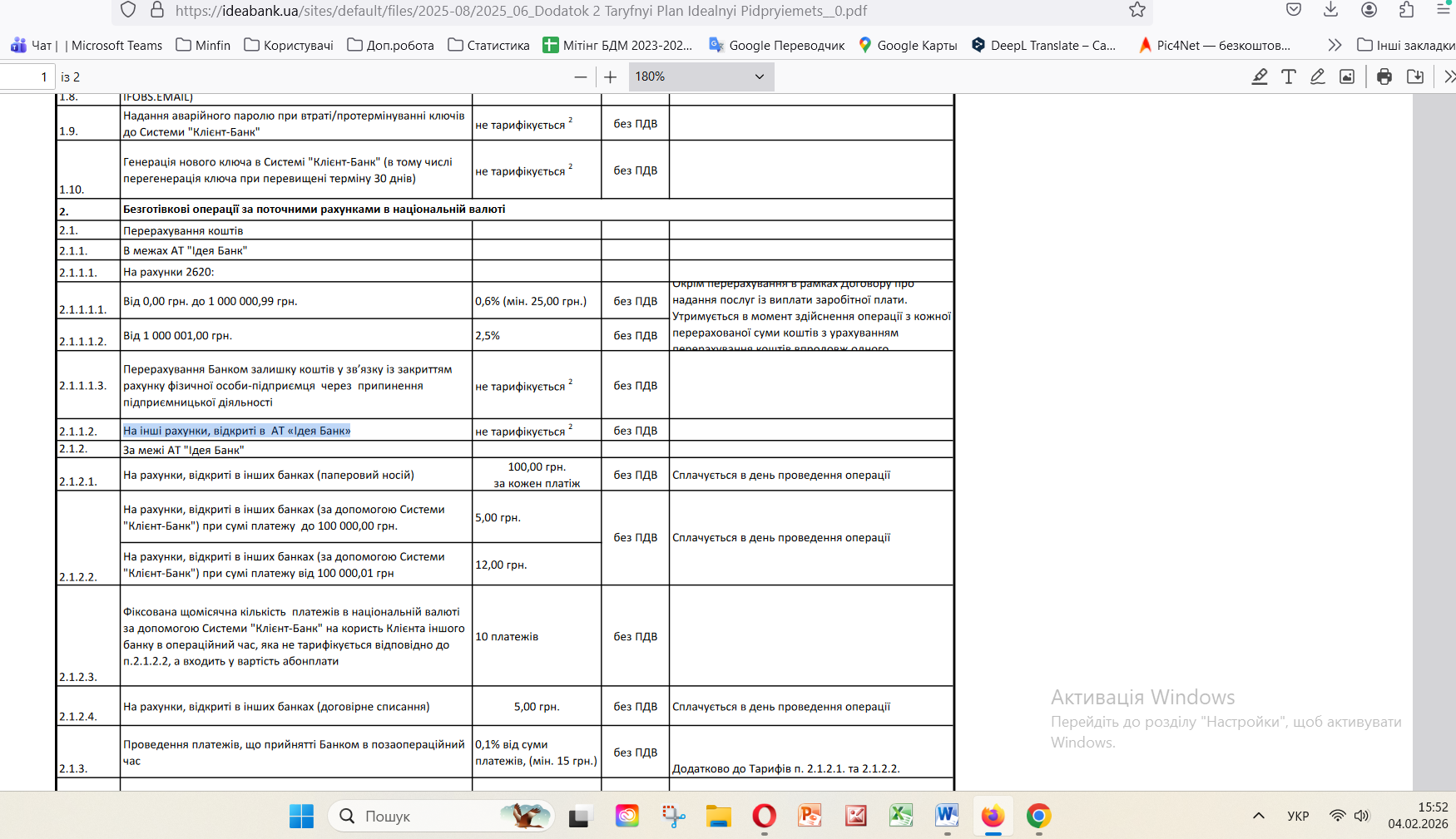Image resolution: width=1456 pixels, height=839 pixels.
Task: Click the text 'На рахунки 2620:'
Action: [x=169, y=272]
